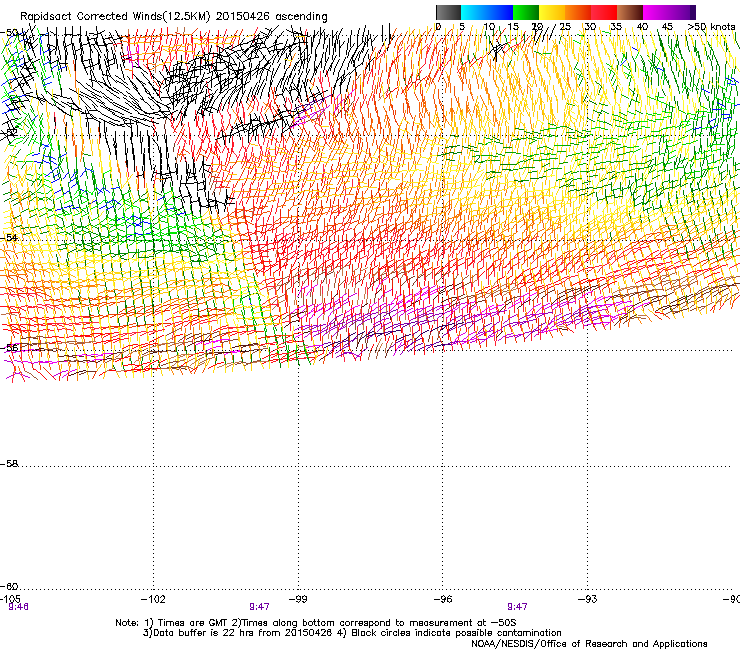Click the latitude label -56
Viewport: 740px width, 650px height.
coord(9,348)
